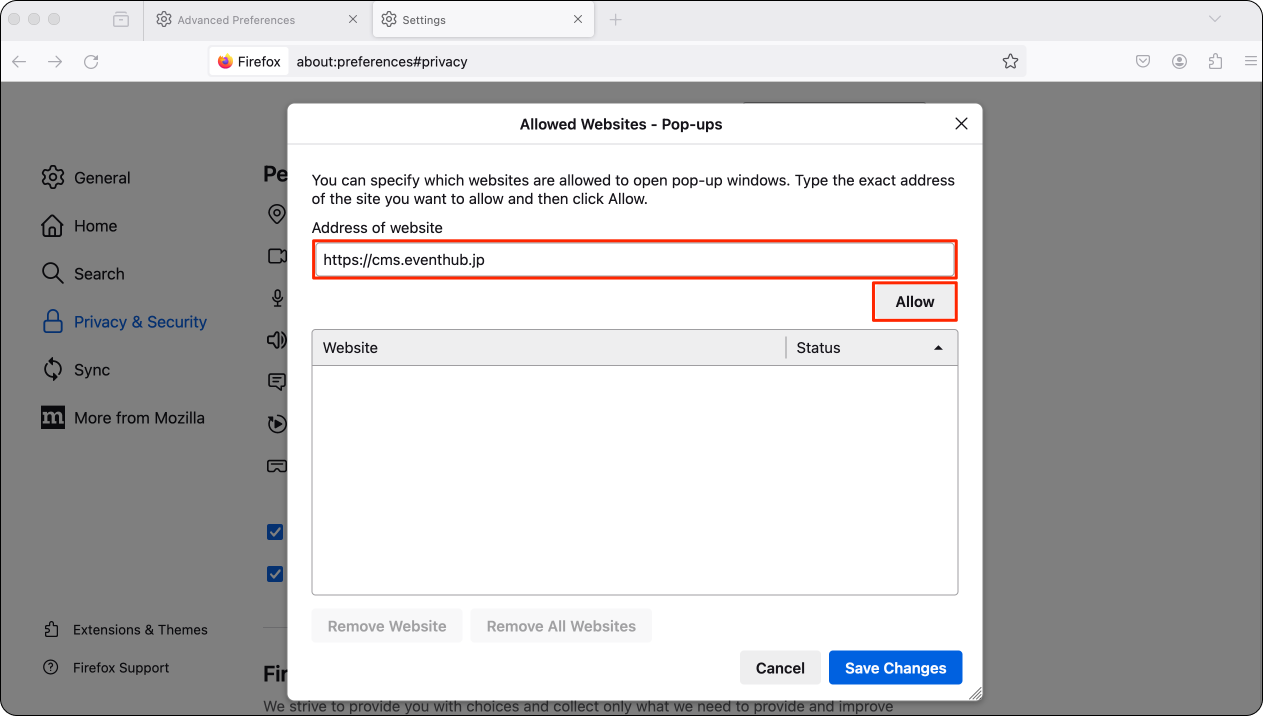
Task: Click the forward navigation arrow
Action: (x=55, y=62)
